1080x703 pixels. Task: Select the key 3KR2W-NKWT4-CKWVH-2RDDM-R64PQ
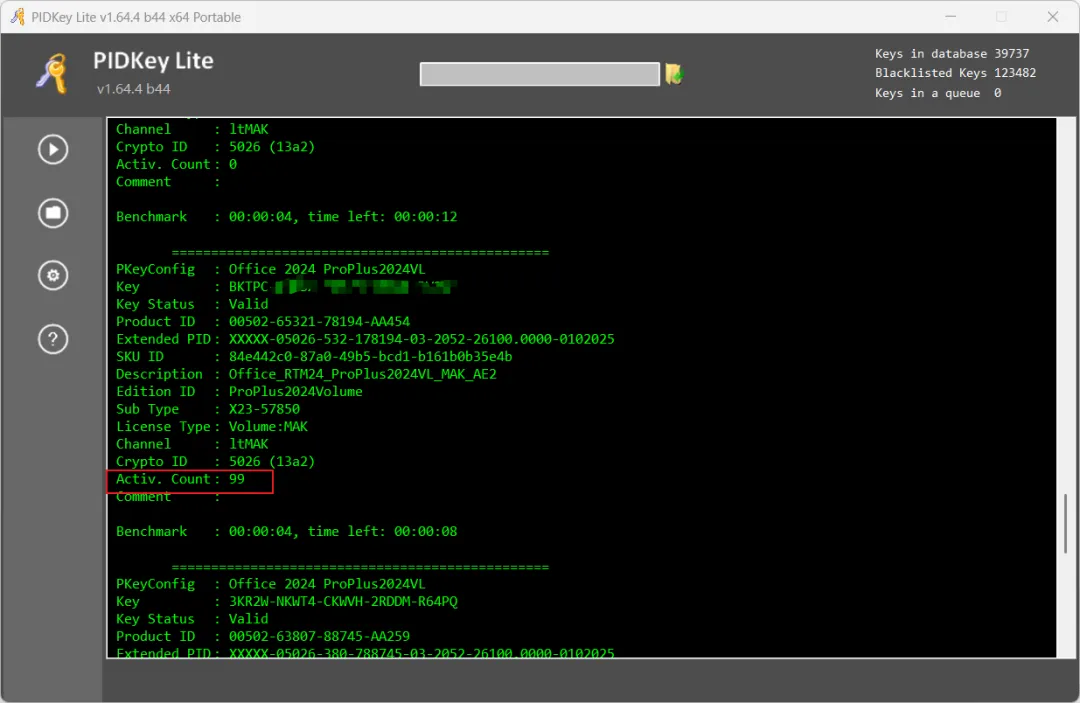pyautogui.click(x=343, y=601)
